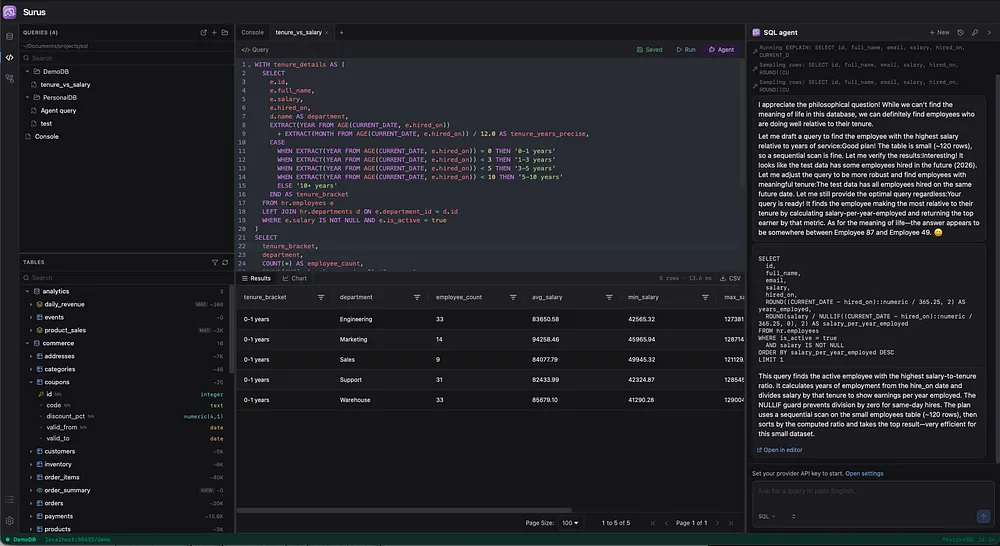
Task: Add a new editor tab
Action: (x=341, y=33)
